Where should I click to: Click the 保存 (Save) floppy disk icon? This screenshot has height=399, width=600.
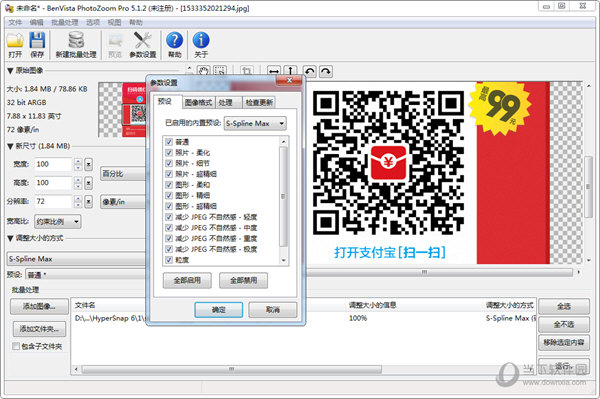click(37, 40)
